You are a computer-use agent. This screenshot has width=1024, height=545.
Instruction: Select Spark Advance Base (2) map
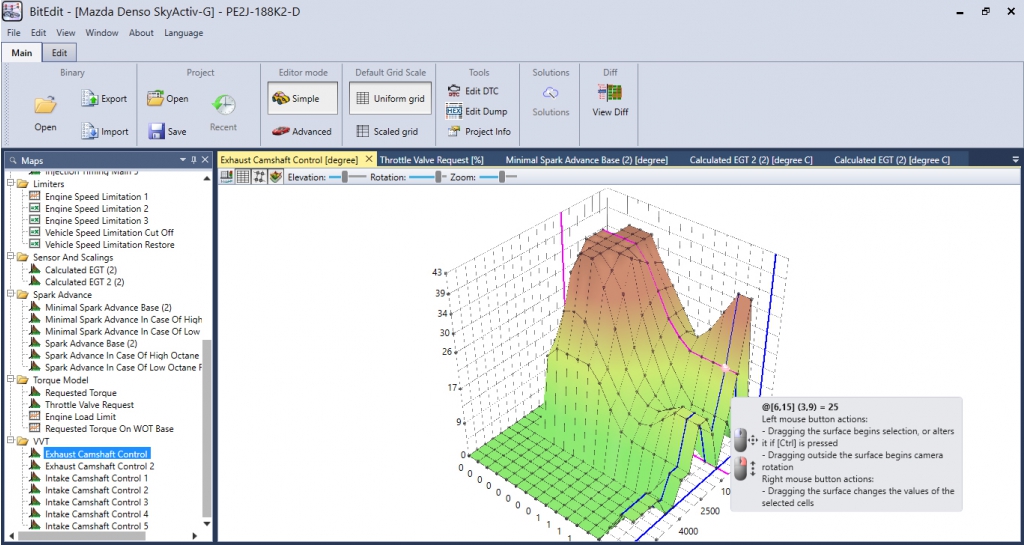coord(91,343)
